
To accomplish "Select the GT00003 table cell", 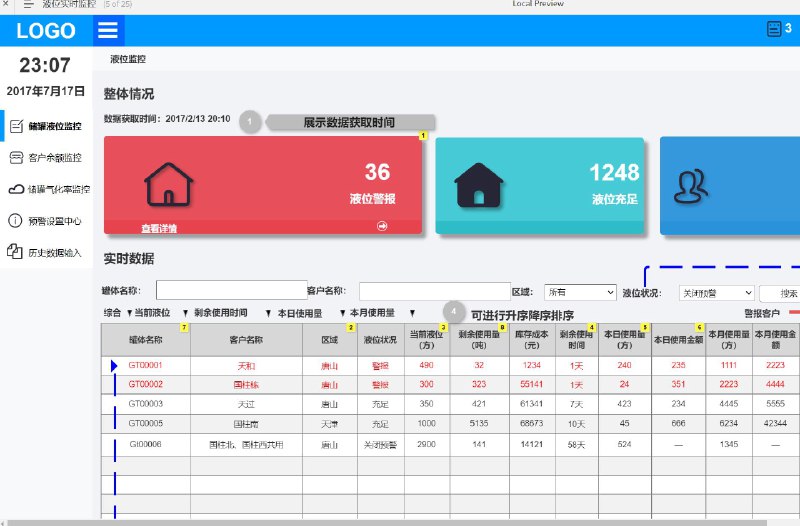I will (145, 404).
